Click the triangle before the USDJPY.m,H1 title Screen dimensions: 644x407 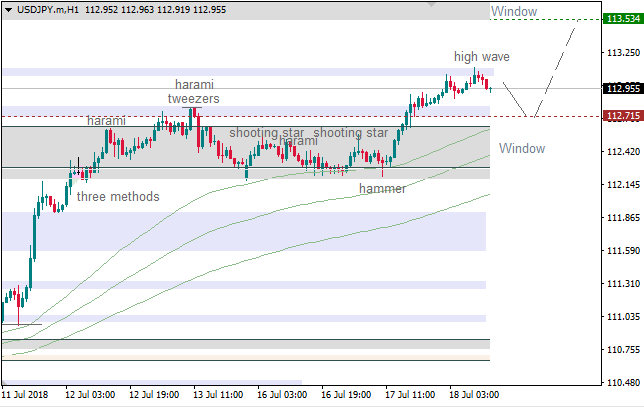pyautogui.click(x=8, y=9)
